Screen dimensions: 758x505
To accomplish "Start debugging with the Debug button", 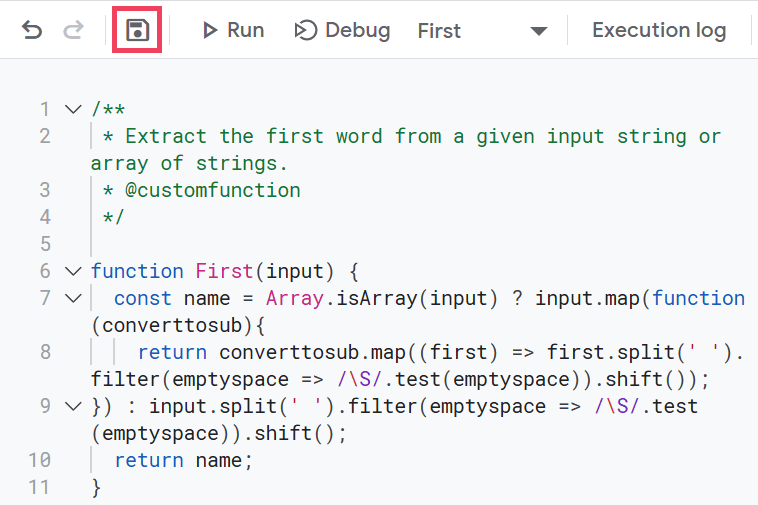I will pyautogui.click(x=342, y=30).
